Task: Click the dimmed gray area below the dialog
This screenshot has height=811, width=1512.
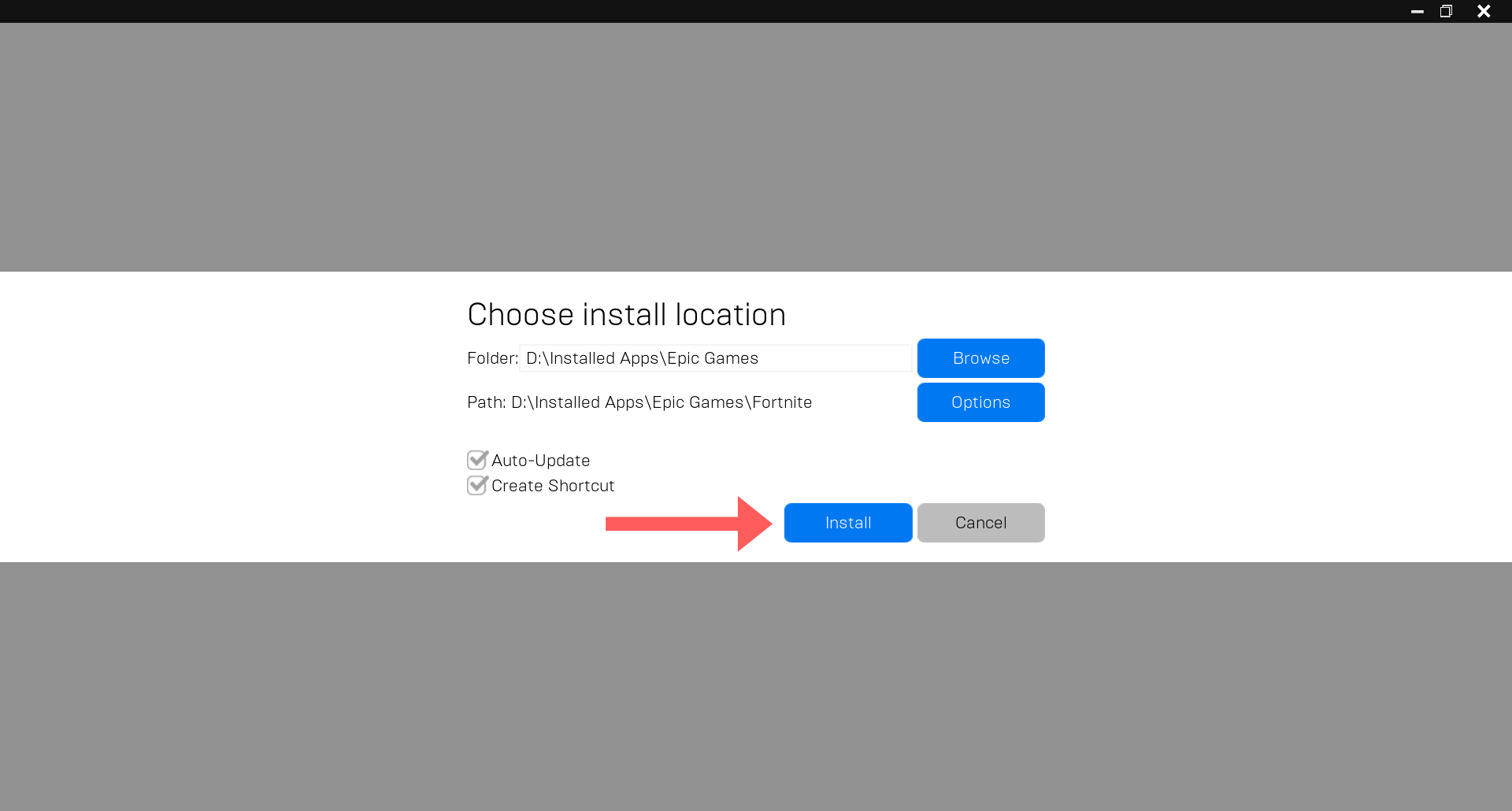Action: [x=756, y=685]
